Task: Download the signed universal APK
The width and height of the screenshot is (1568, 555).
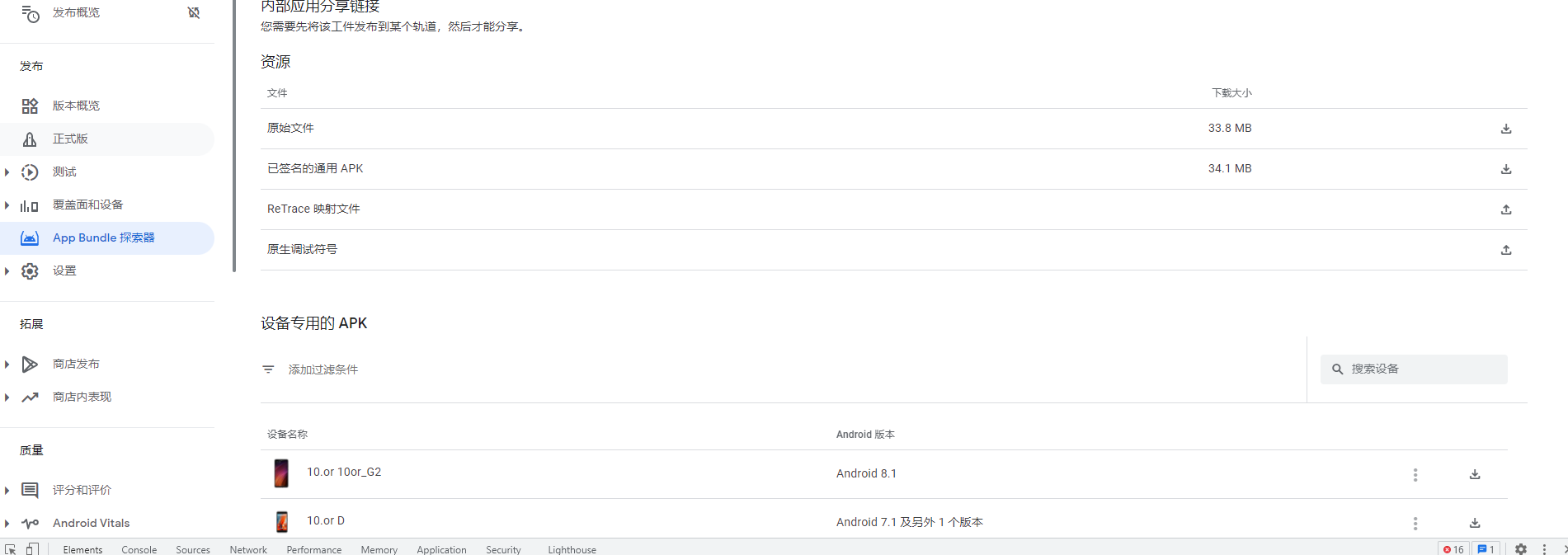Action: tap(1505, 169)
